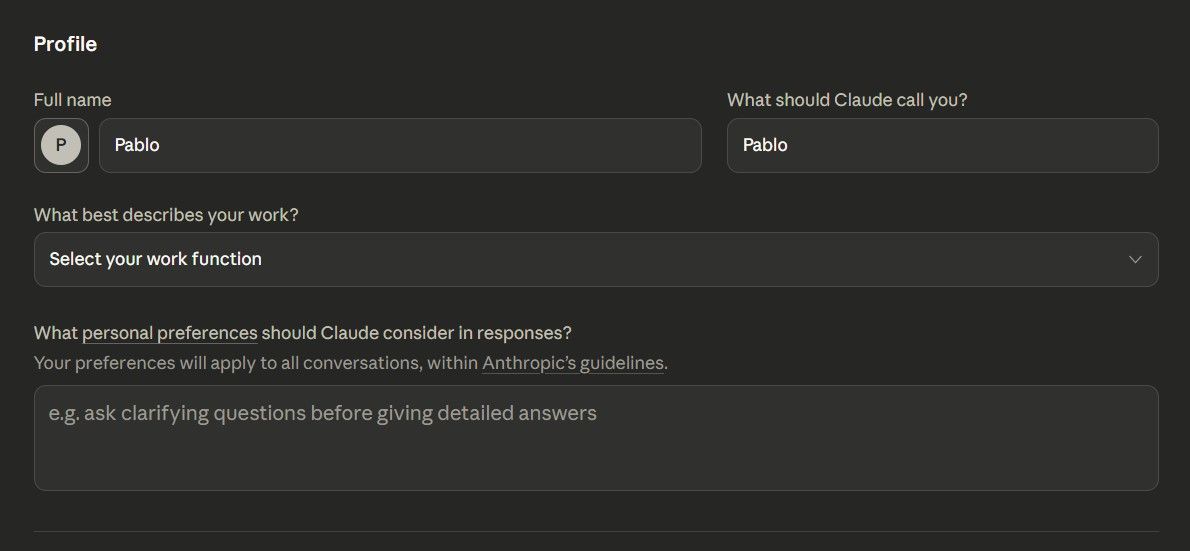This screenshot has height=551, width=1190.
Task: Open the "Anthropic's guidelines" link
Action: coord(573,363)
